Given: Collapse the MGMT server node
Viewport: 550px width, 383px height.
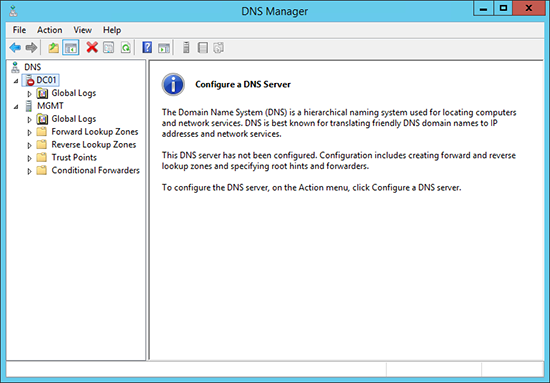Looking at the screenshot, I should pos(16,107).
